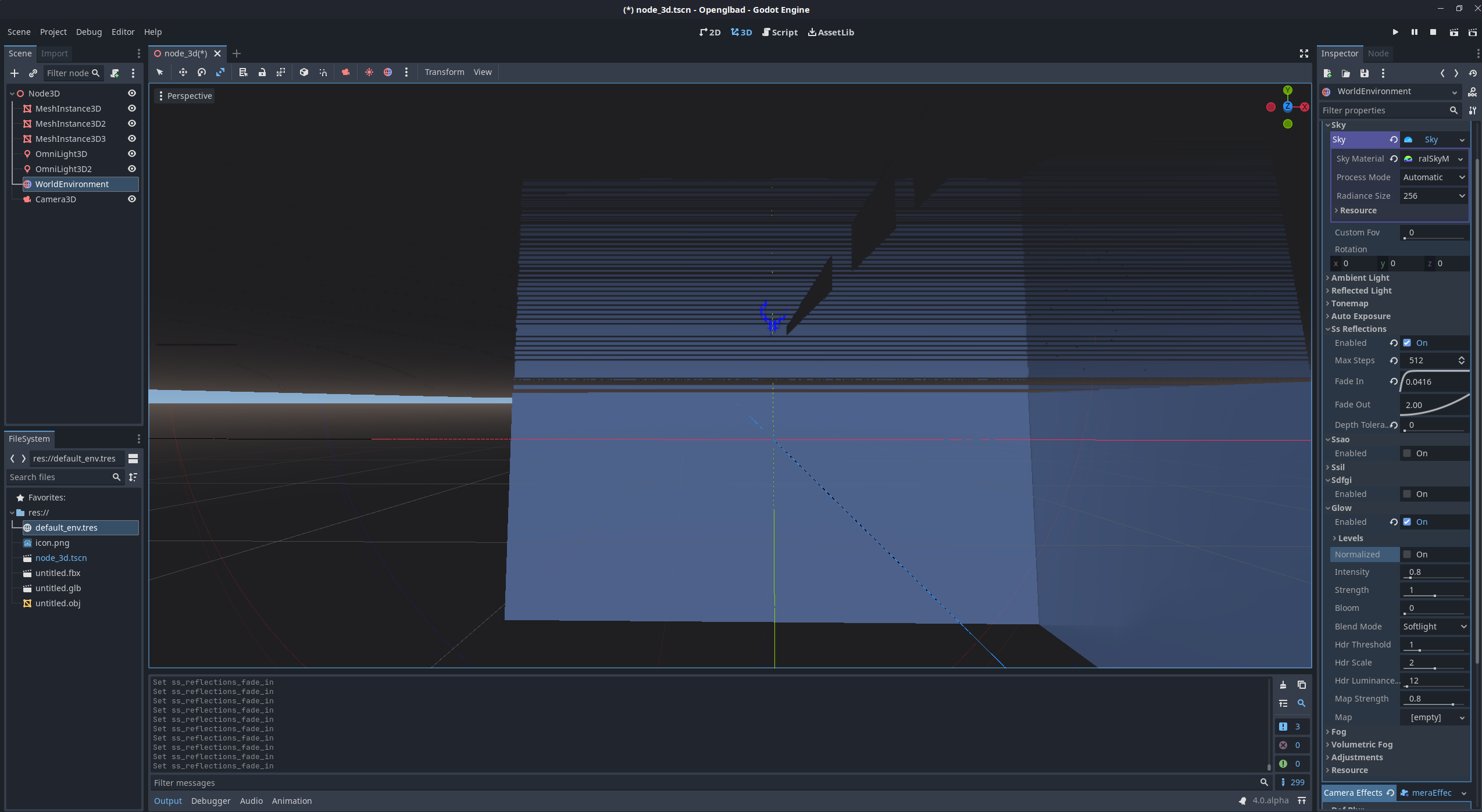
Task: Save the currently edited resource
Action: tap(1365, 73)
